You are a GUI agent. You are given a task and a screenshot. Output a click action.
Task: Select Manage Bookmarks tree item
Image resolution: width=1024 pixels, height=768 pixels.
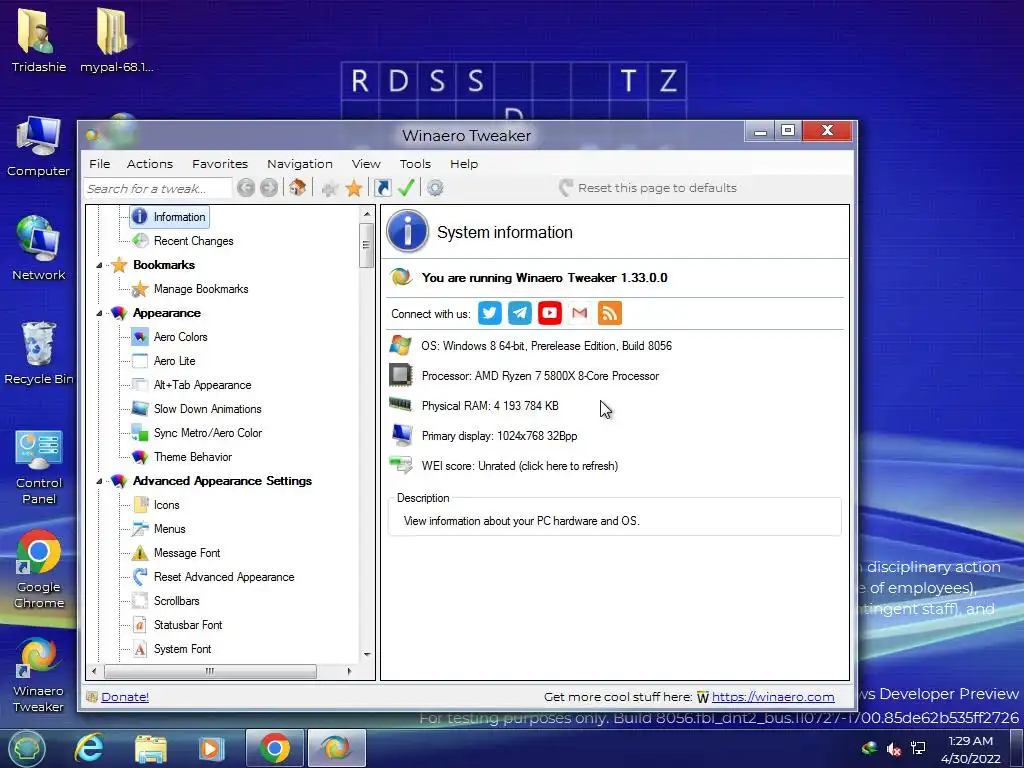200,289
